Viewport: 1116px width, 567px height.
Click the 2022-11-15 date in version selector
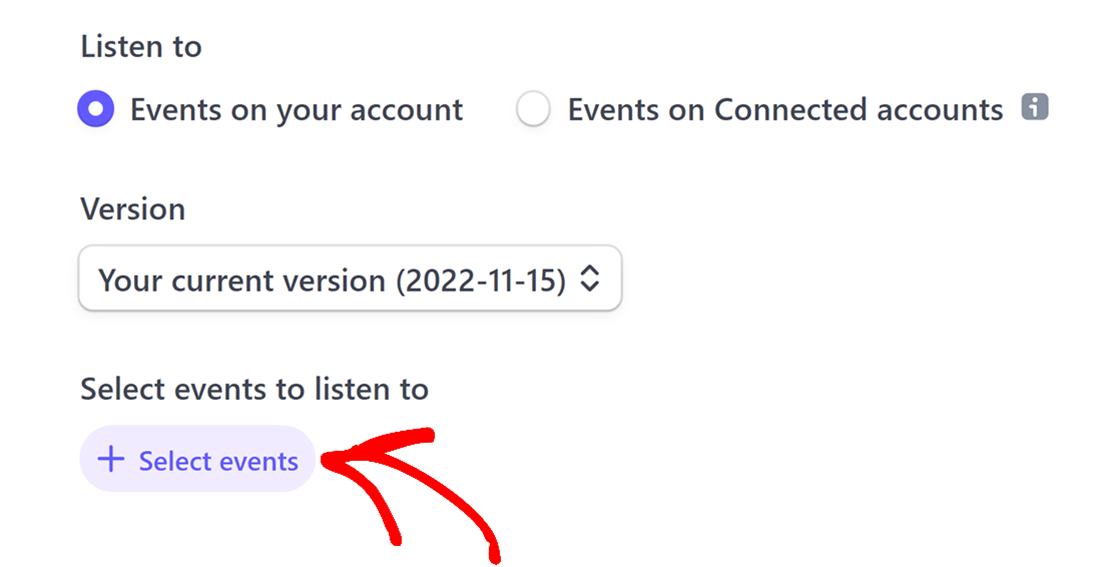point(482,280)
